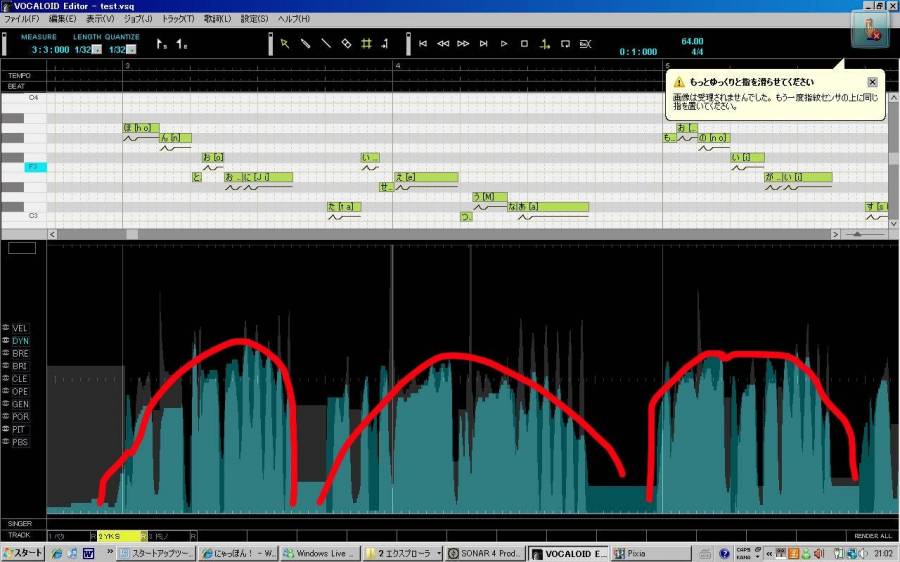
Task: Select the VEL control parameter
Action: (x=20, y=328)
